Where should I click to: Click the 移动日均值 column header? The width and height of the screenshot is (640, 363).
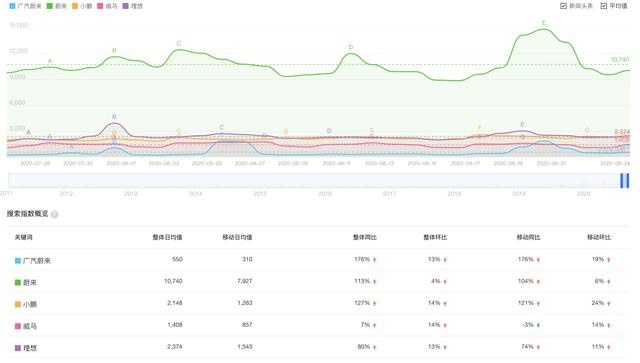point(237,237)
